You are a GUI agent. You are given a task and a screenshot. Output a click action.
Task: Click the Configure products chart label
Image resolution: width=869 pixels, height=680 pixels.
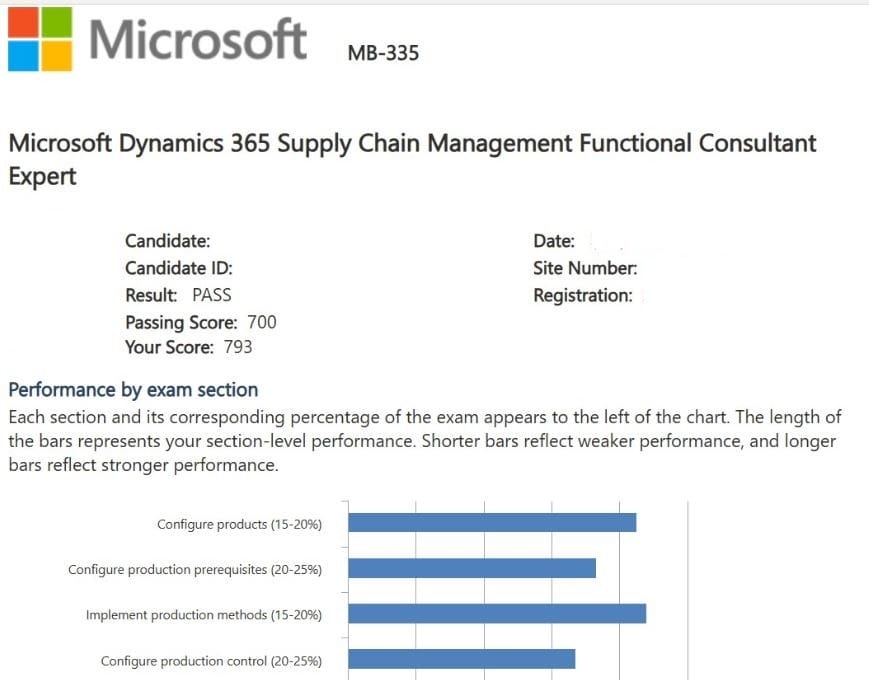pos(239,524)
